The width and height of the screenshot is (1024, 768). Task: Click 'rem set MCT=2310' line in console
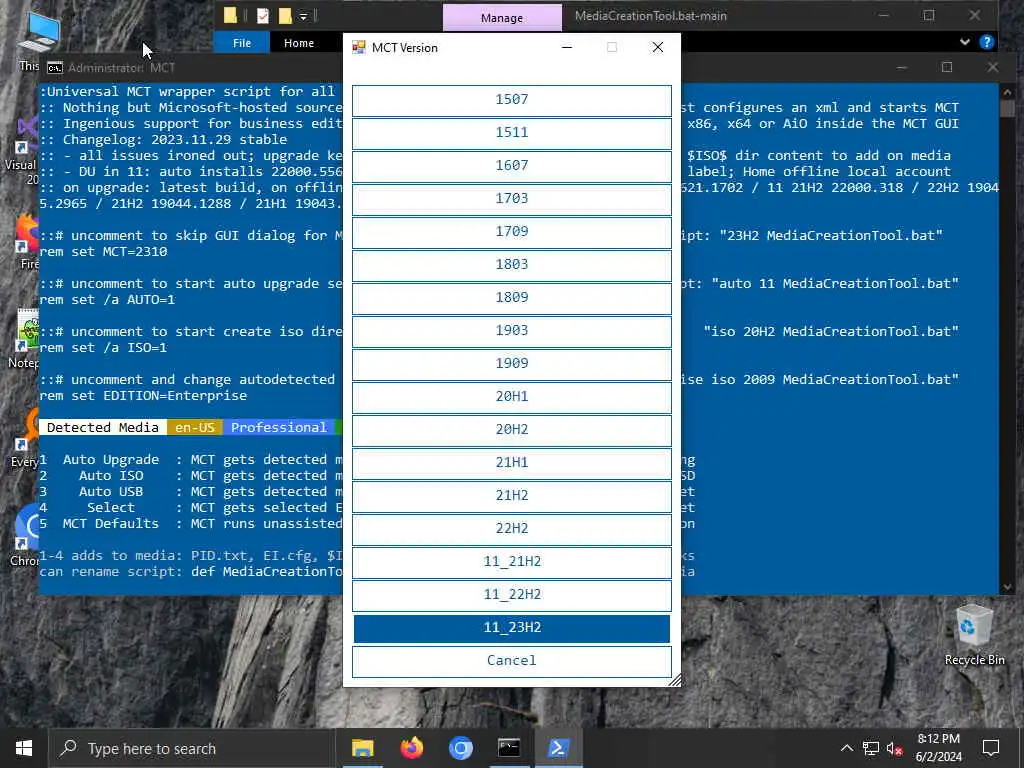pos(103,252)
